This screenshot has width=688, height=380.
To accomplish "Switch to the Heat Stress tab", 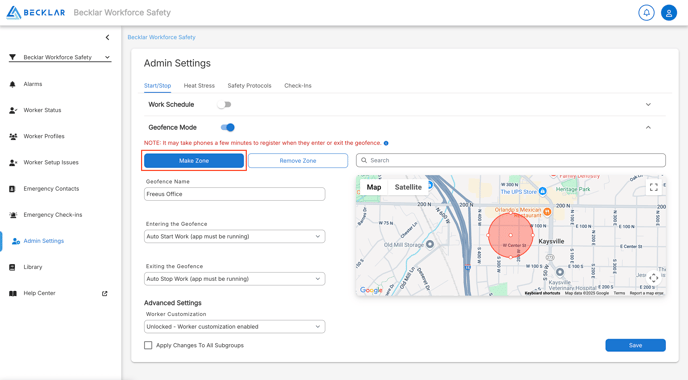I will pyautogui.click(x=199, y=86).
